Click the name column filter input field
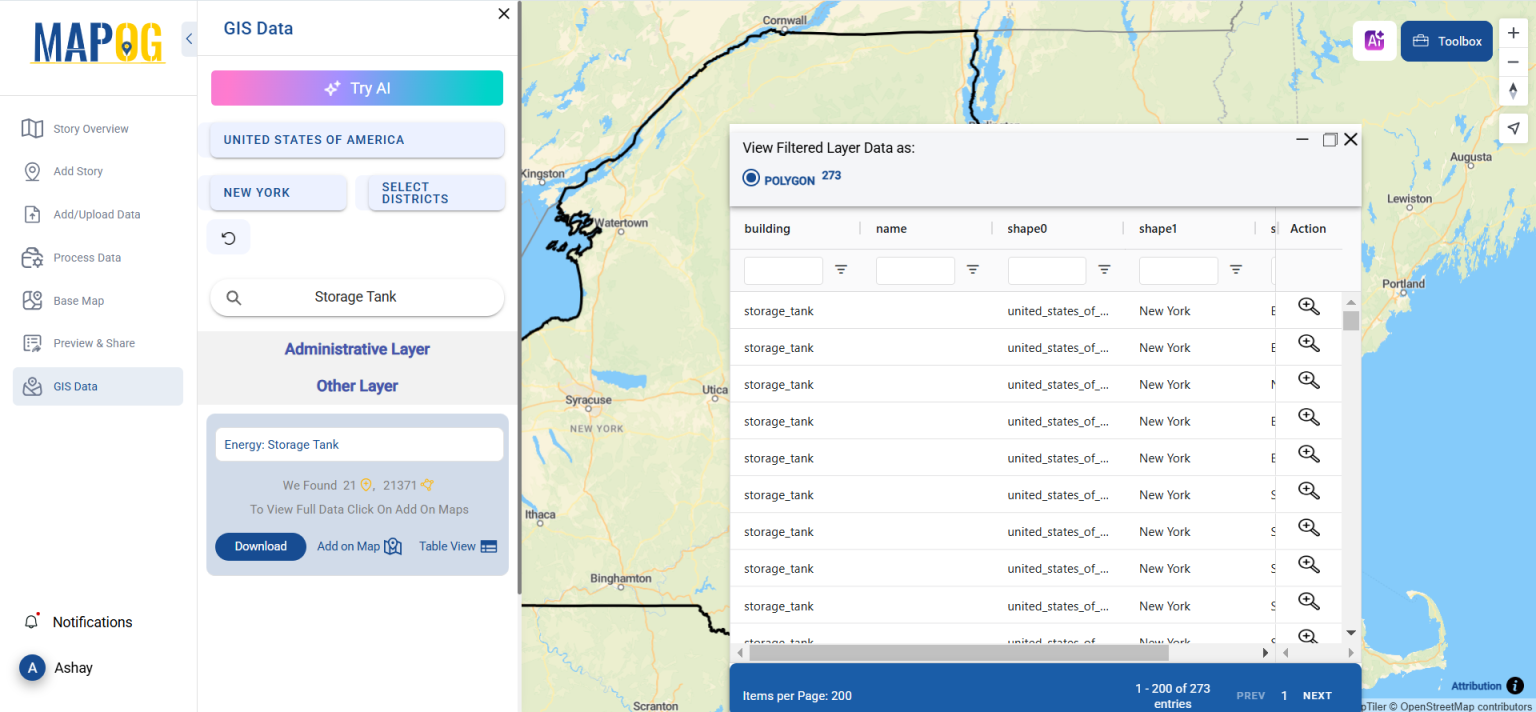Viewport: 1536px width, 712px height. (915, 270)
